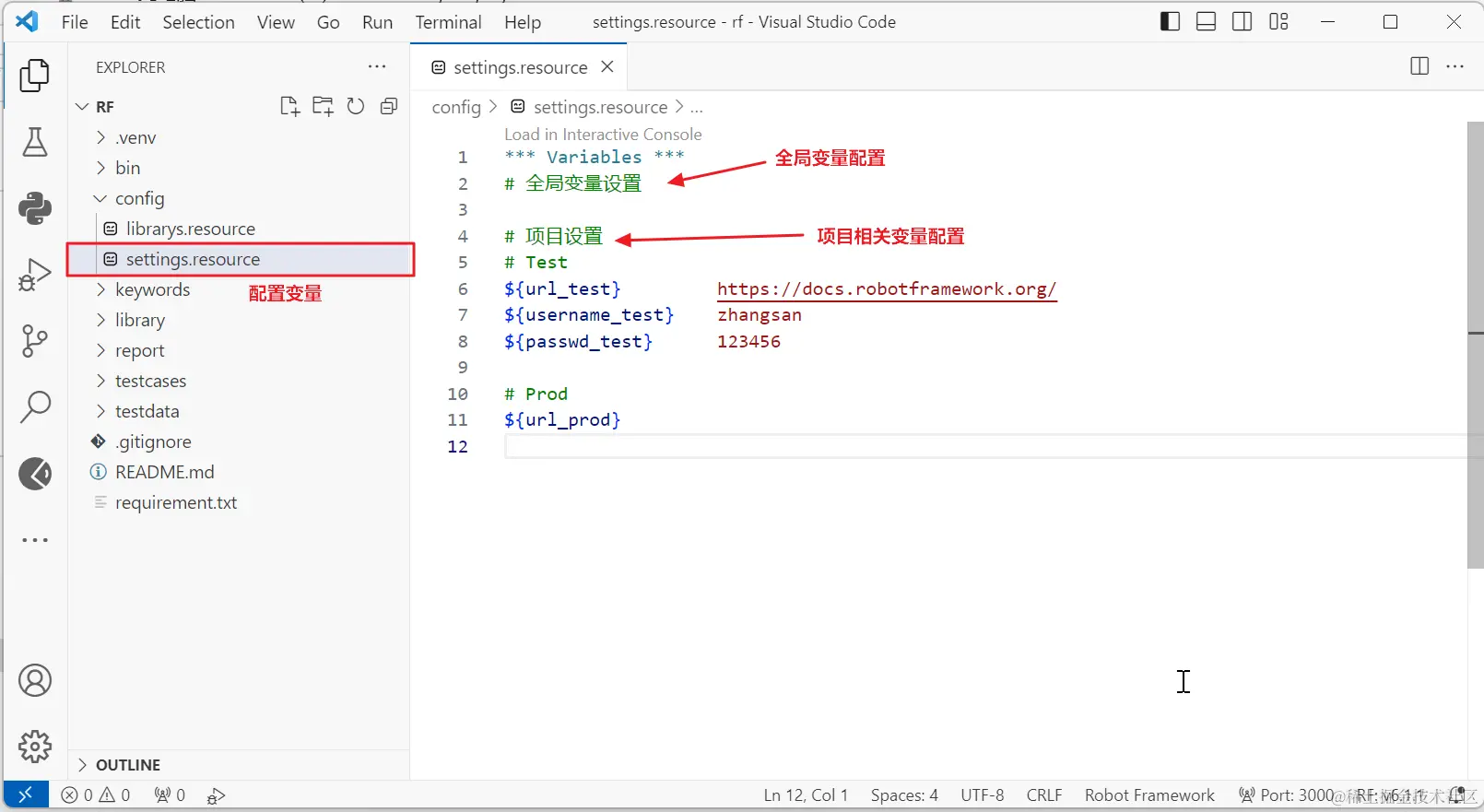Expand the .venv folder
1484x812 pixels.
click(240, 137)
